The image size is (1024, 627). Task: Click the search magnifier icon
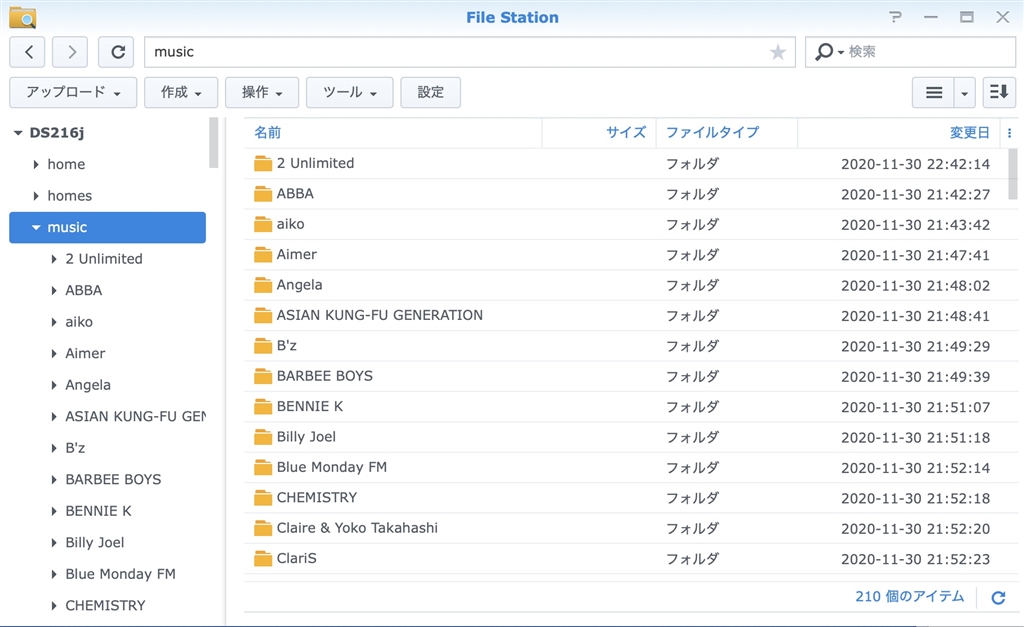[825, 52]
